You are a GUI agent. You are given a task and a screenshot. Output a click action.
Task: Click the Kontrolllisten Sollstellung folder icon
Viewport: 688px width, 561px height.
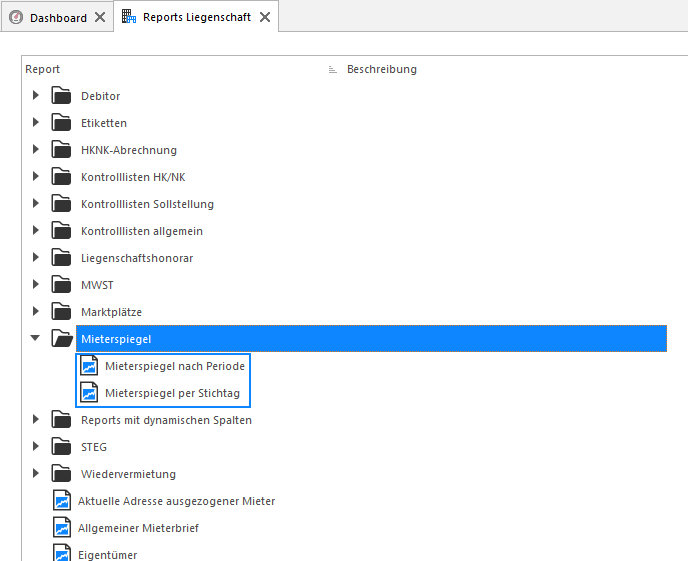[61, 204]
